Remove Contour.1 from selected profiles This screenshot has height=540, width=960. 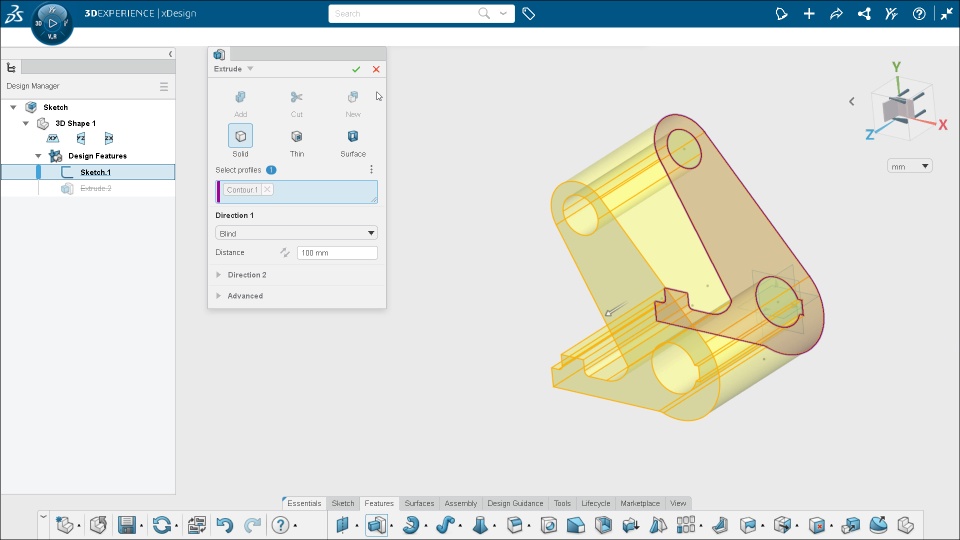tap(267, 190)
